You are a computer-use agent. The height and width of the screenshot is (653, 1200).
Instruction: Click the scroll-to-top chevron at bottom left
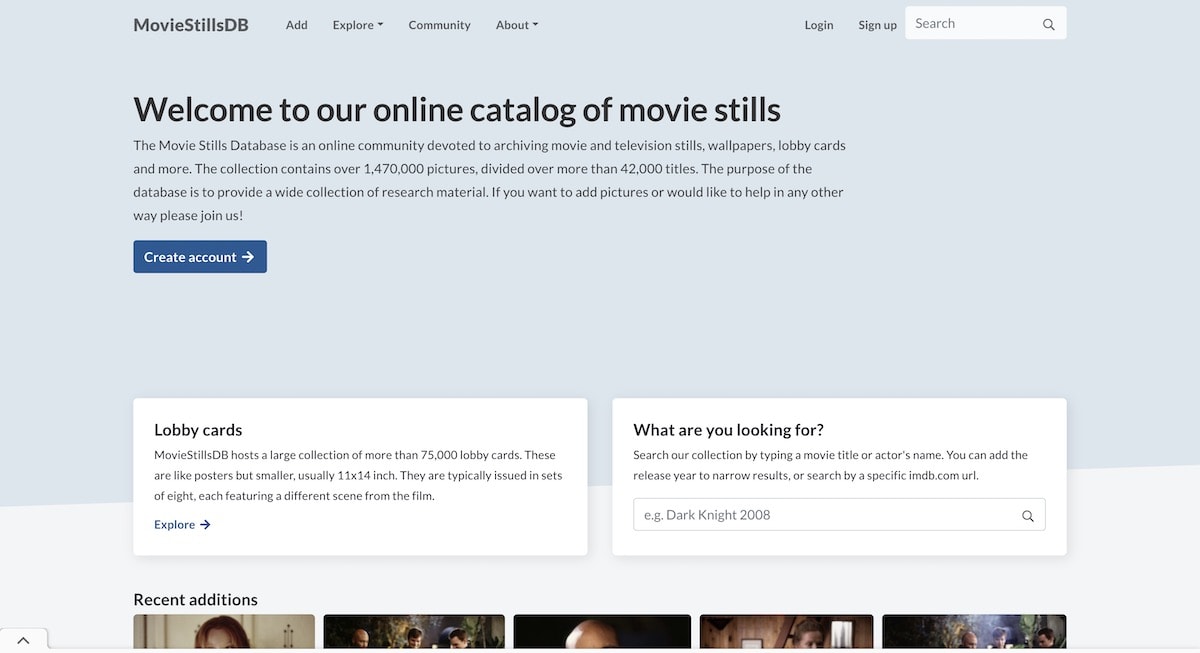23,639
